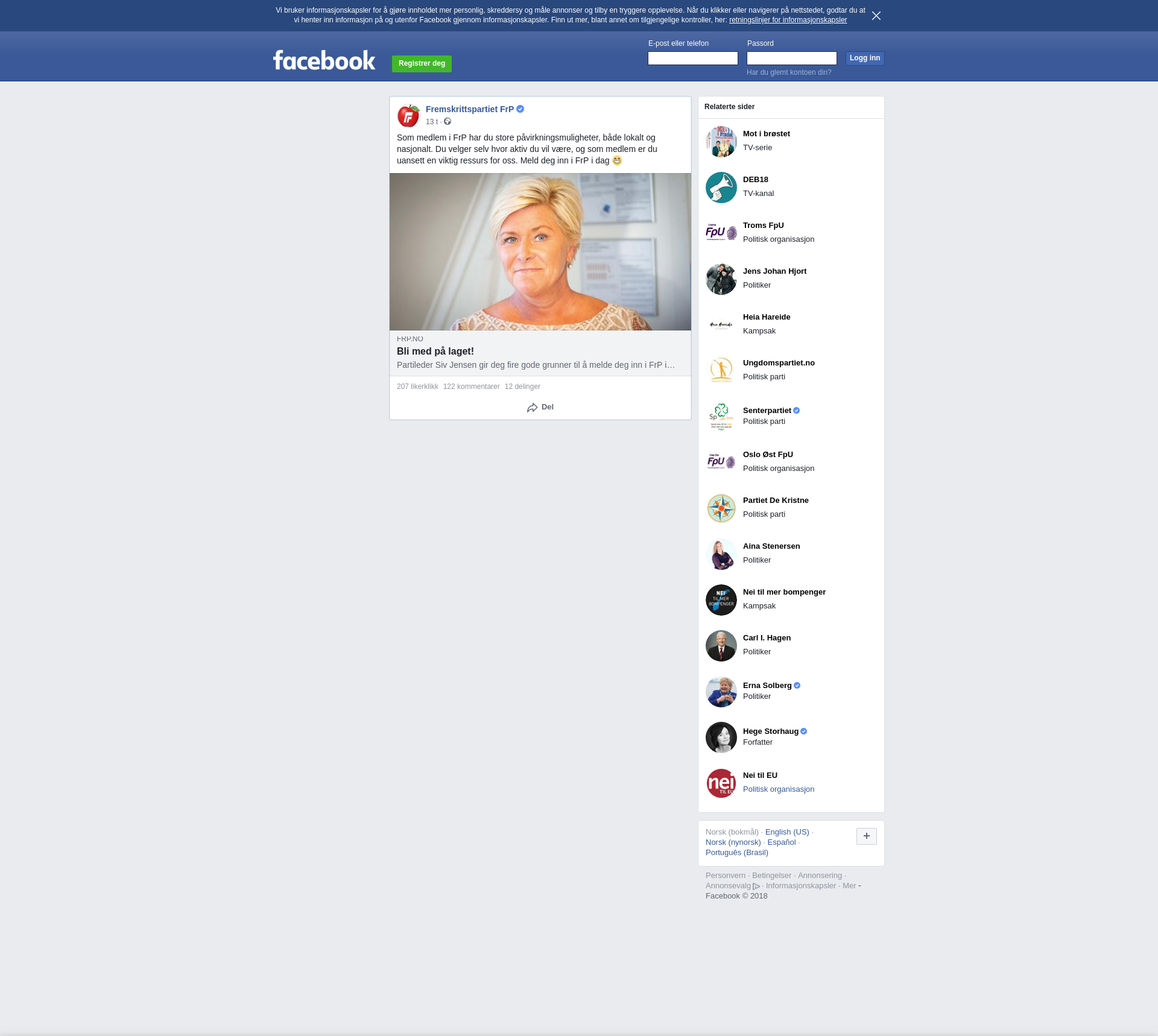Image resolution: width=1158 pixels, height=1036 pixels.
Task: Open the Nei til mer bompenger page name
Action: point(784,592)
